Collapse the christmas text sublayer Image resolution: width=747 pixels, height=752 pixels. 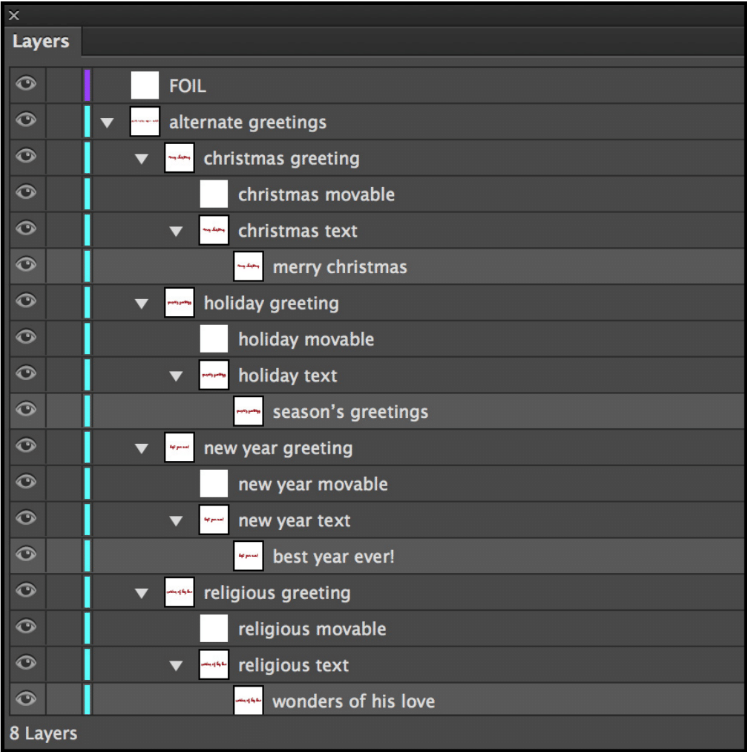coord(176,231)
